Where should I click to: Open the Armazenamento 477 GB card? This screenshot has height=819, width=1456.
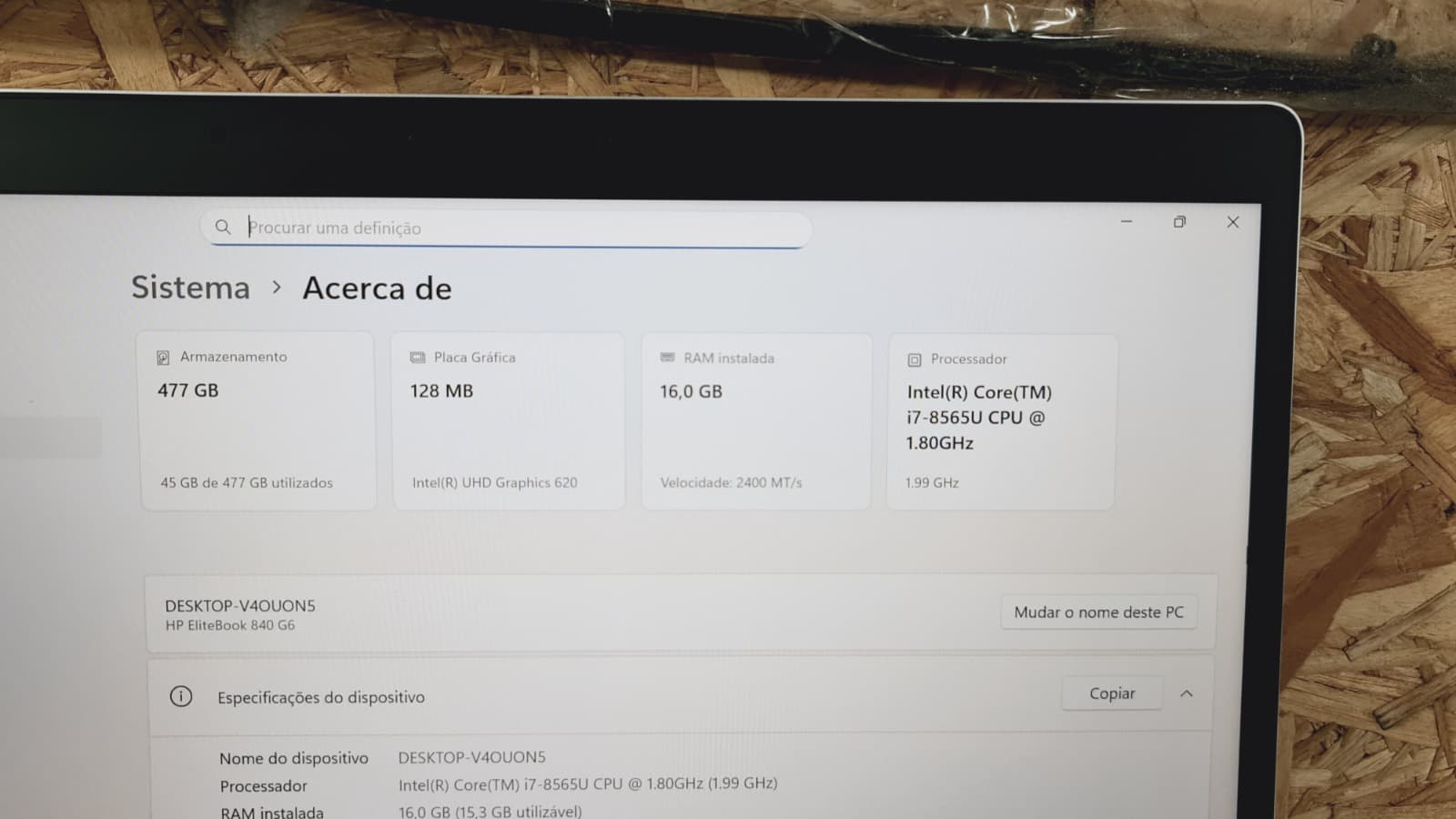coord(258,420)
